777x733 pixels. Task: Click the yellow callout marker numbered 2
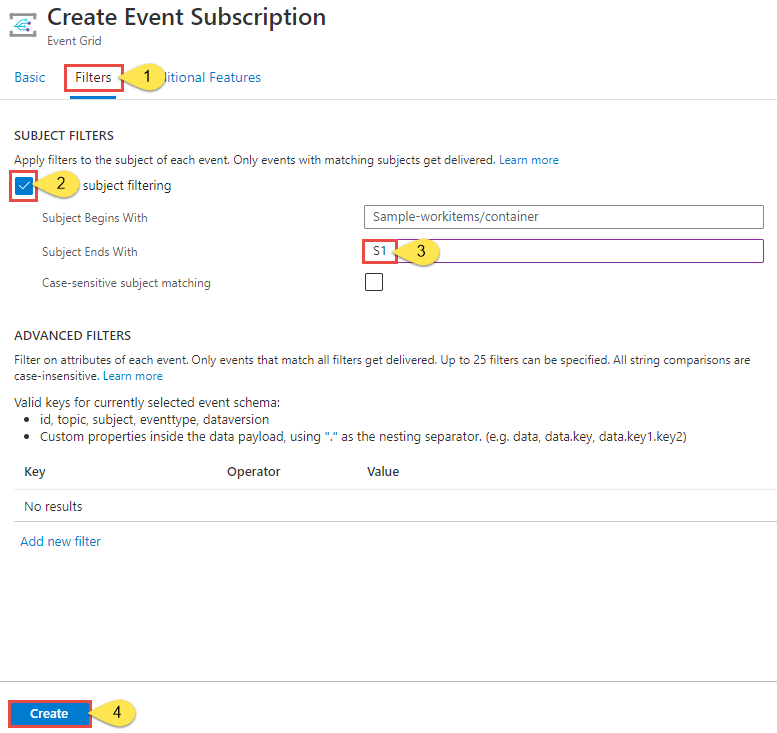pyautogui.click(x=61, y=184)
